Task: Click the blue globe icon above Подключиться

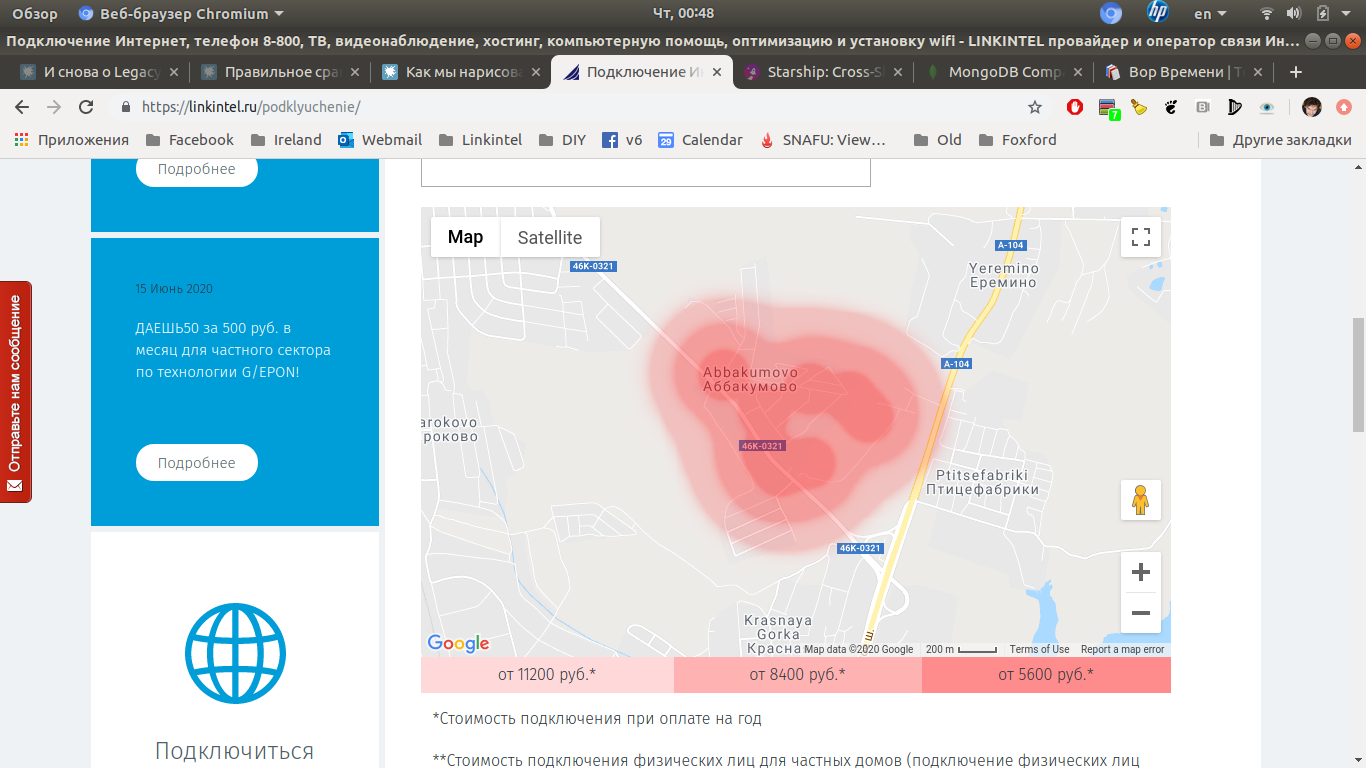Action: [x=235, y=654]
